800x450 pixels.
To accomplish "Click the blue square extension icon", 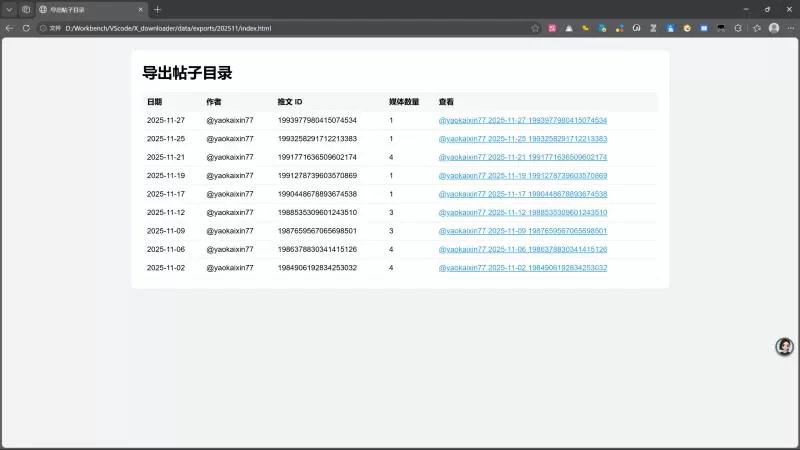I will pyautogui.click(x=704, y=28).
